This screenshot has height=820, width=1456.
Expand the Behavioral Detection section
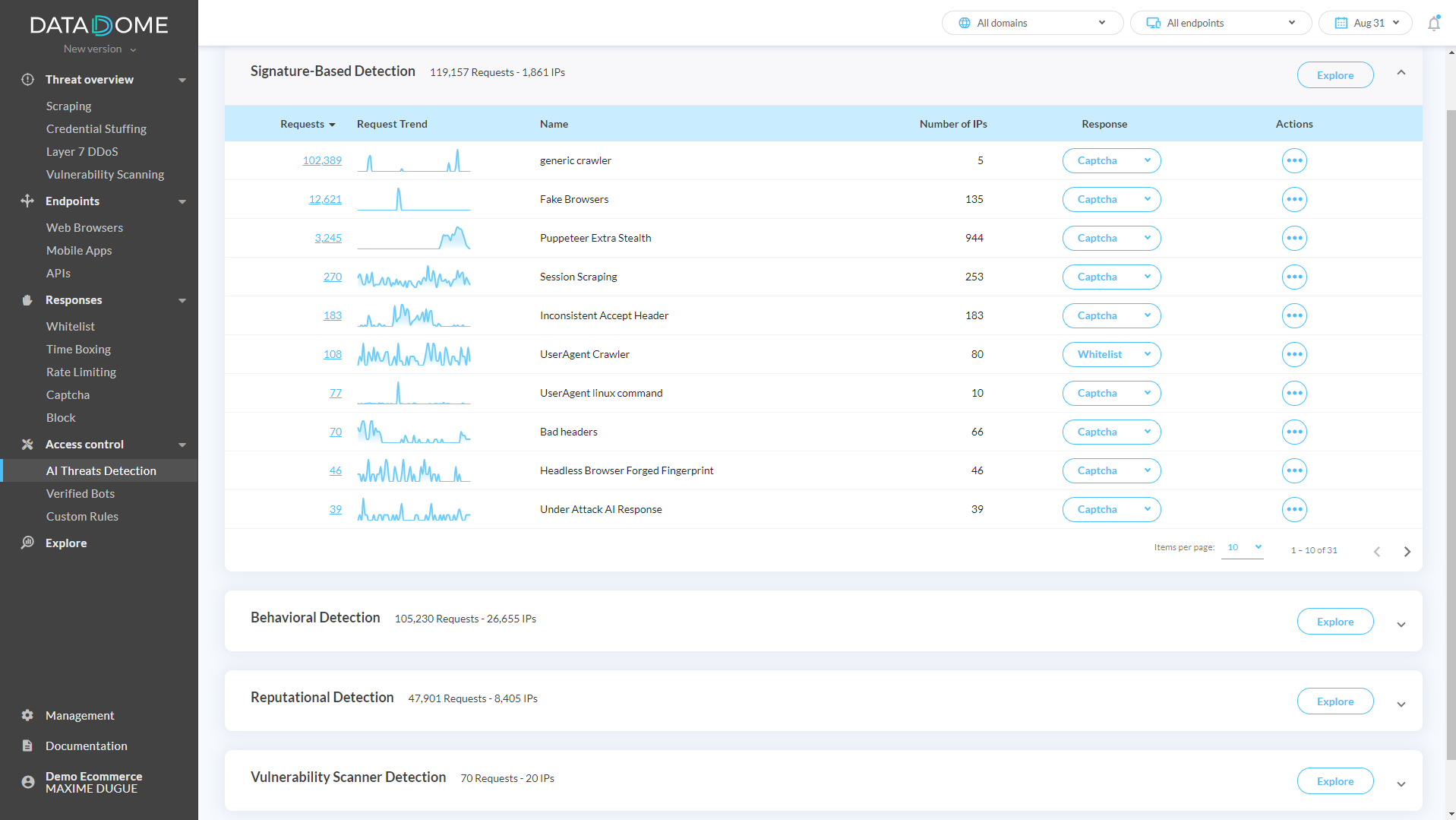click(1401, 624)
